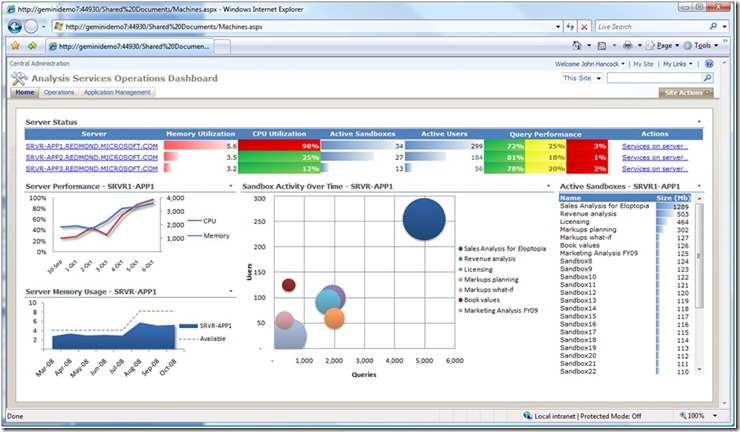Expand the toolbar overflow chevron
The width and height of the screenshot is (740, 432).
point(725,42)
